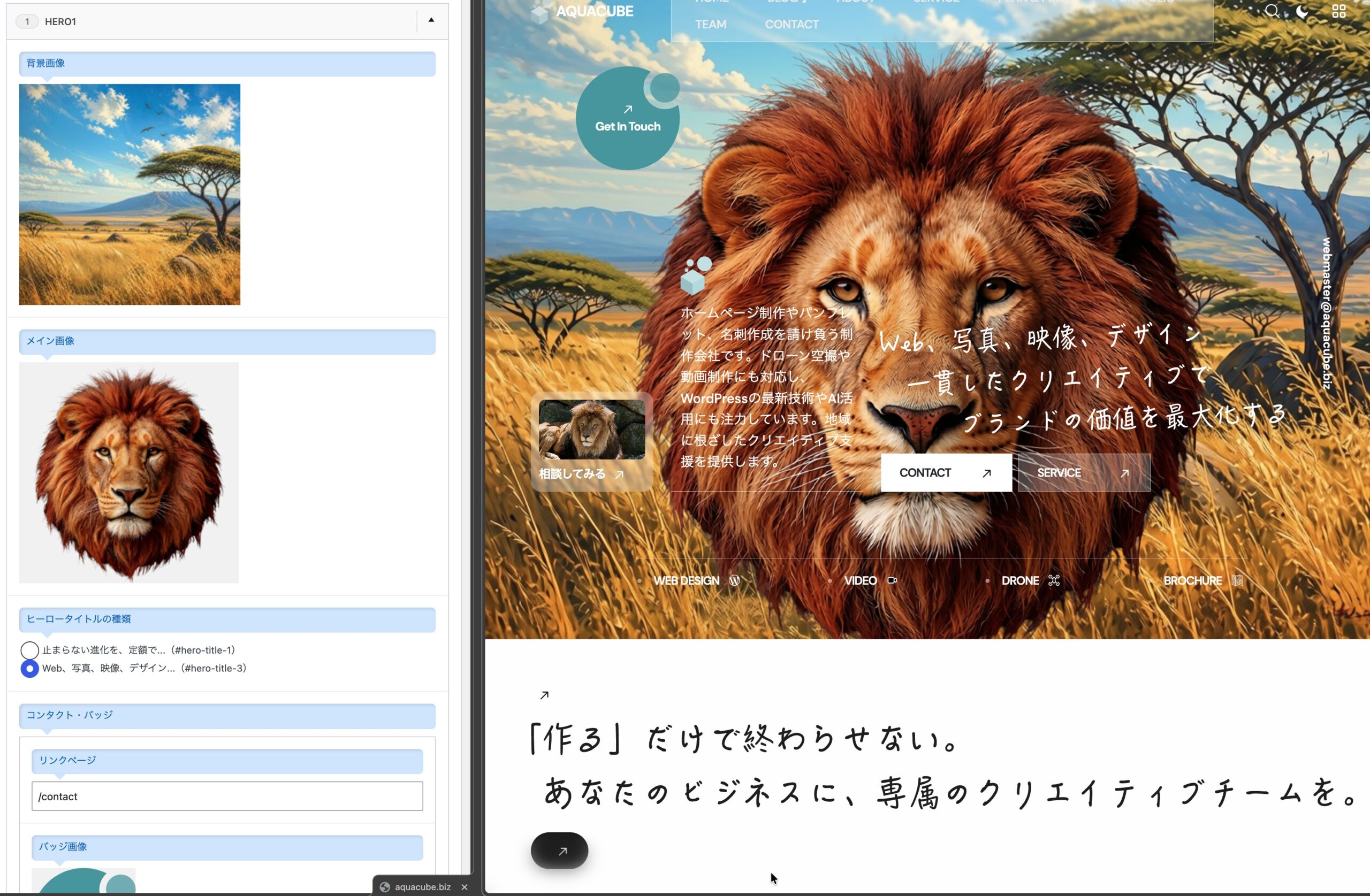
Task: Click the drone icon beside DRONE
Action: [1053, 580]
